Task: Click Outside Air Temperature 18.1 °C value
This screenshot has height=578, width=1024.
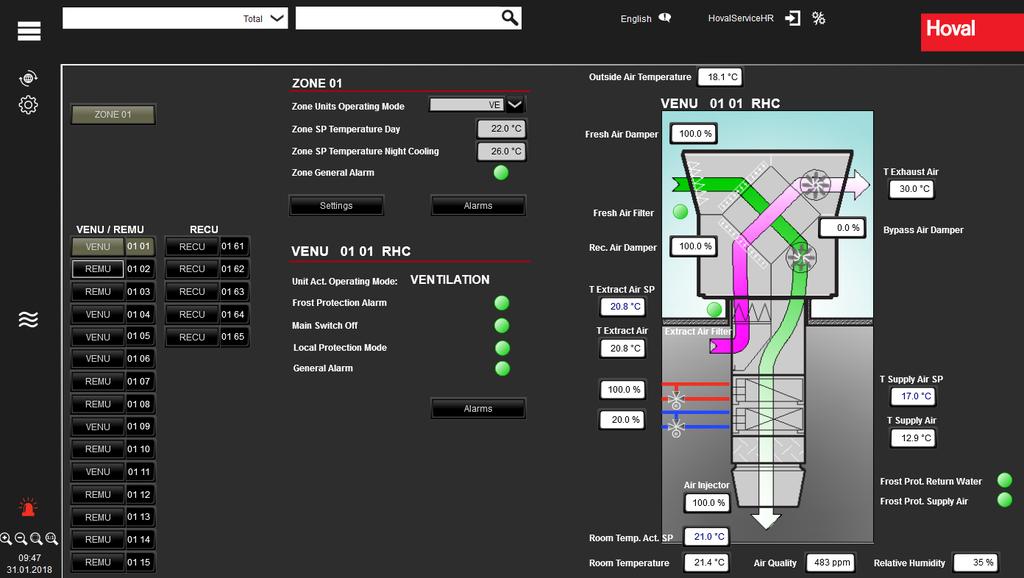Action: click(720, 77)
